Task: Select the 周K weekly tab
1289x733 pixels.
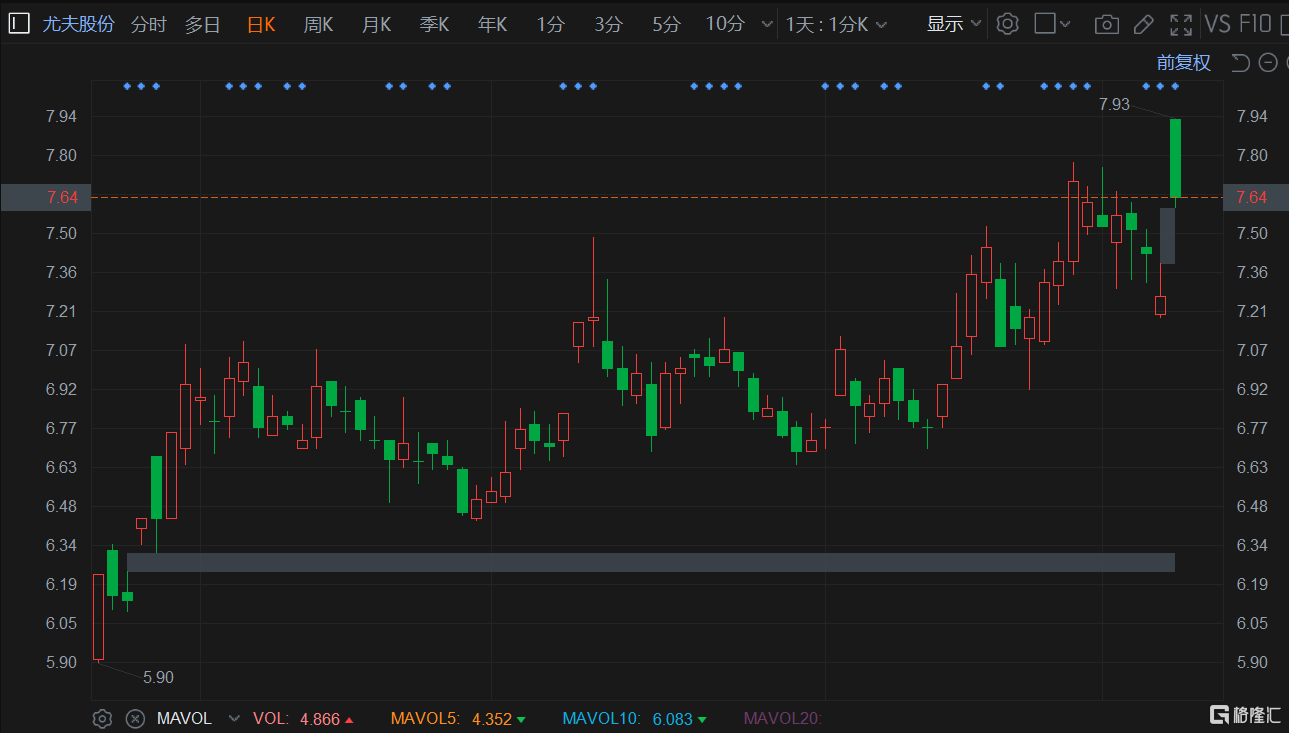Action: 318,25
